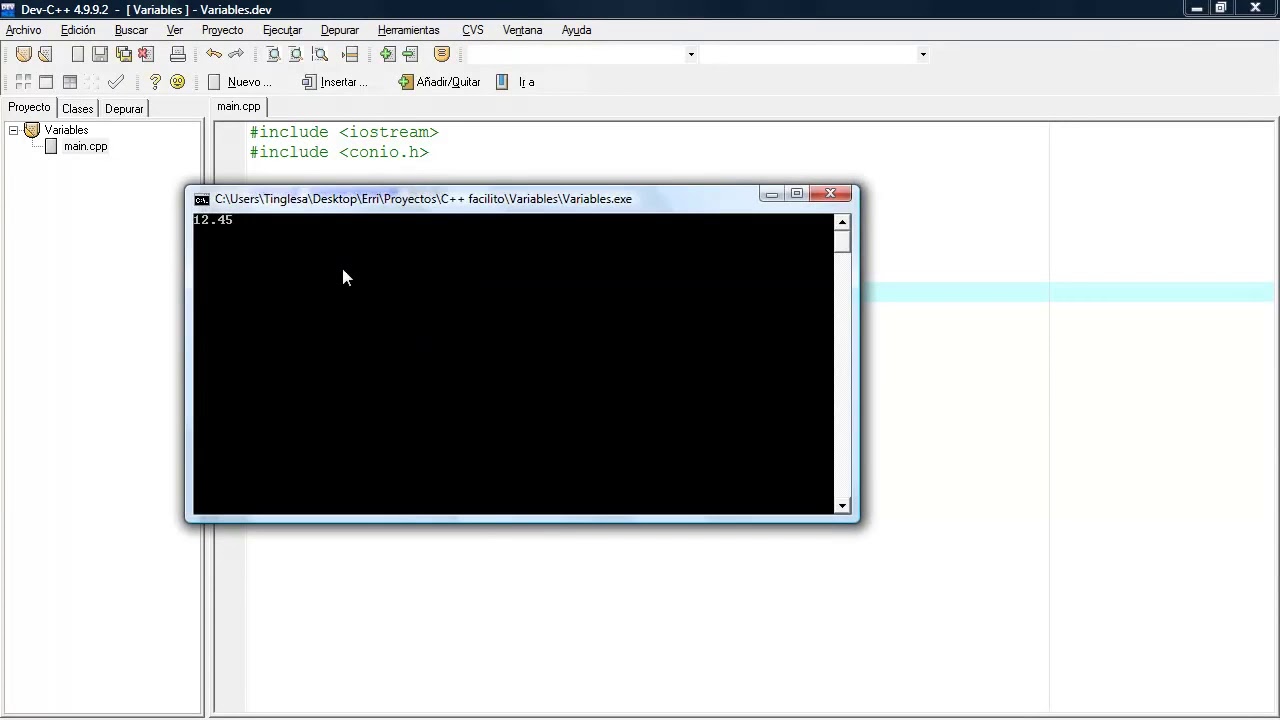The width and height of the screenshot is (1280, 720).
Task: Click the remove-from-project icon
Action: [x=410, y=54]
